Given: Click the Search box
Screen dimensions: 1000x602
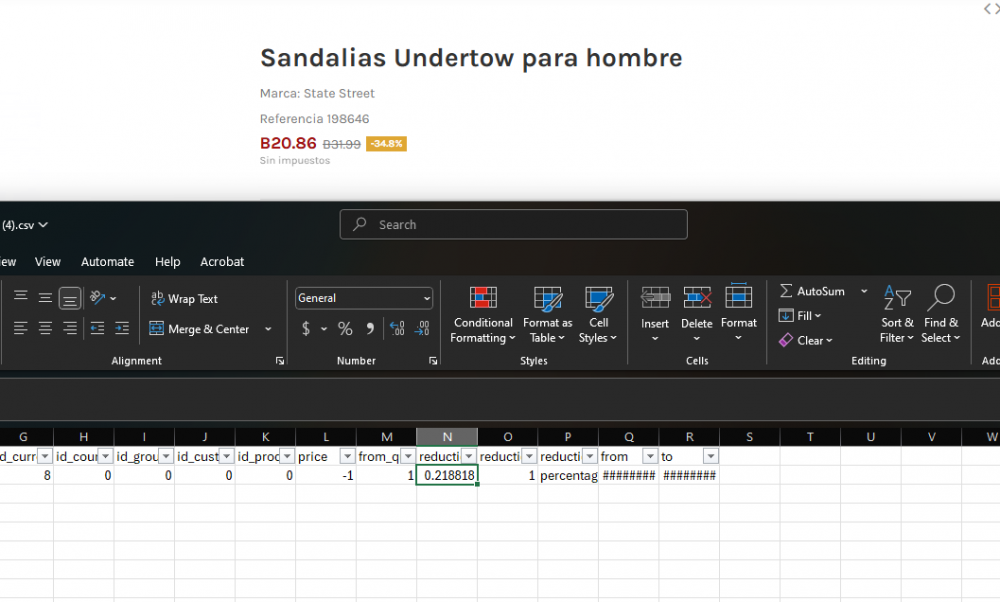Looking at the screenshot, I should 513,224.
